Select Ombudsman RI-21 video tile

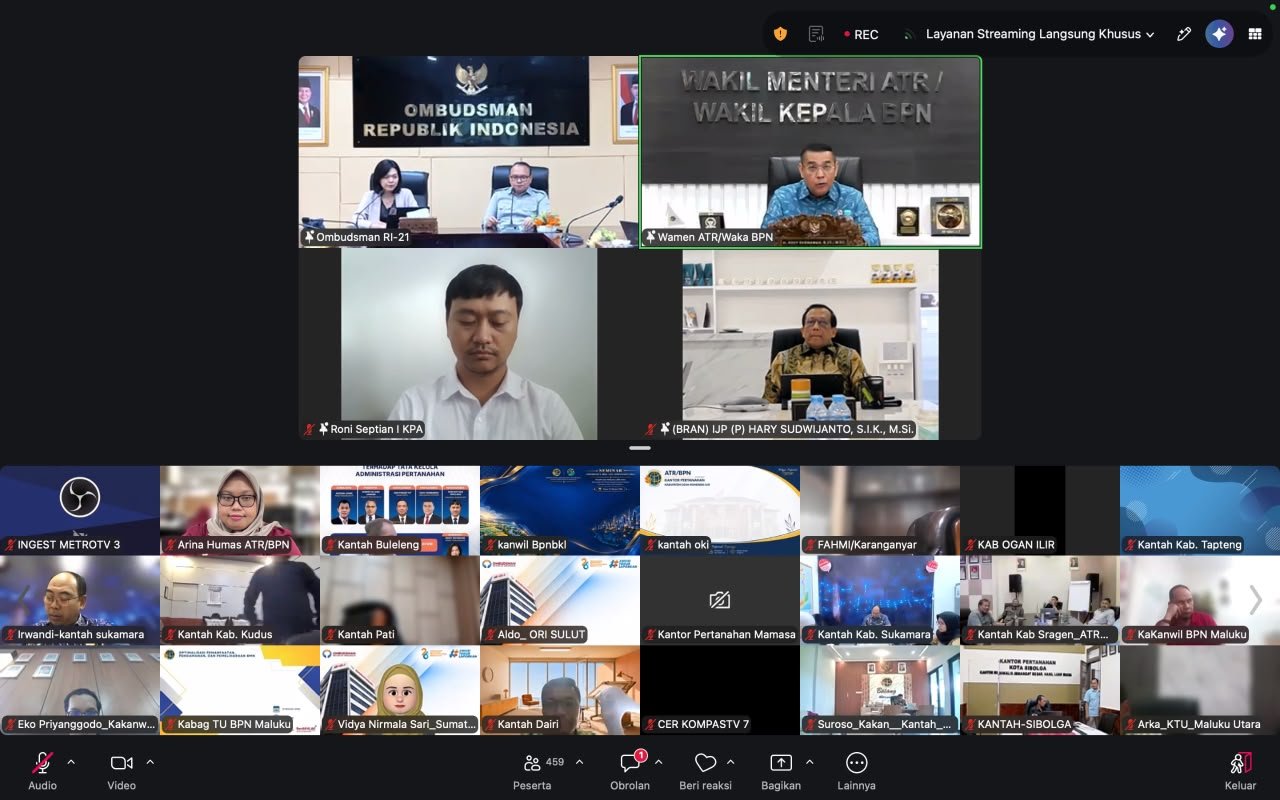point(468,151)
